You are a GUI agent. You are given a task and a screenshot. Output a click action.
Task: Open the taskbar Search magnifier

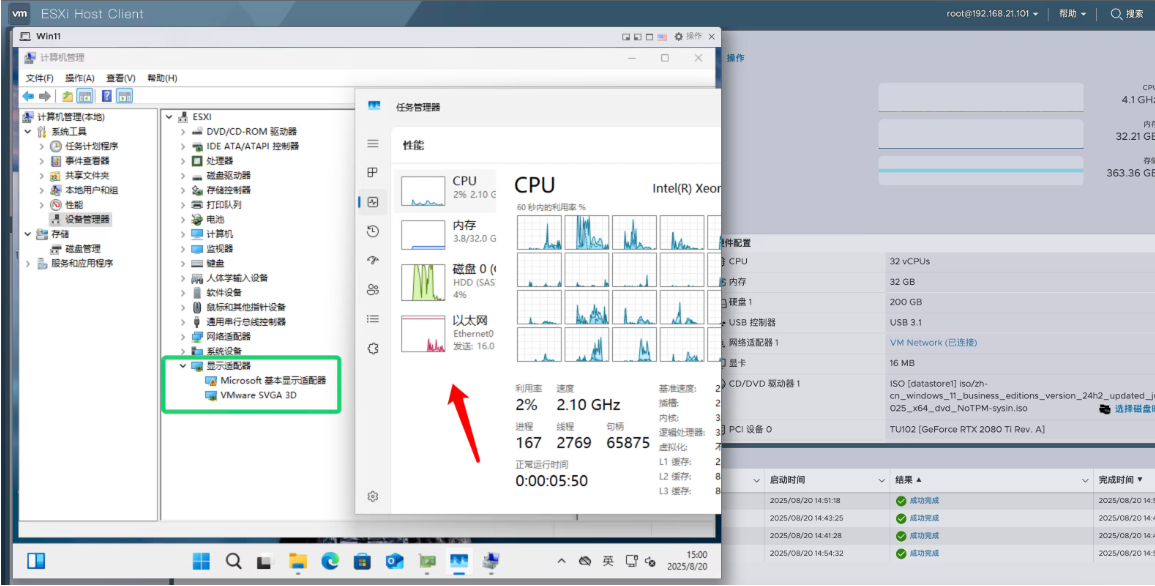point(234,562)
